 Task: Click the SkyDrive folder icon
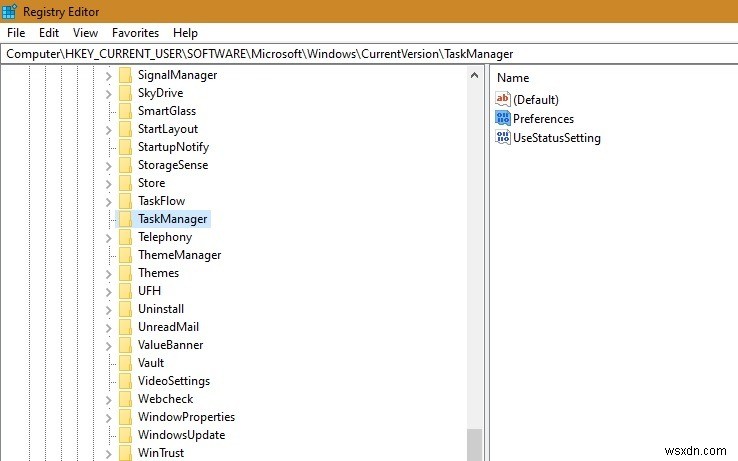click(125, 93)
